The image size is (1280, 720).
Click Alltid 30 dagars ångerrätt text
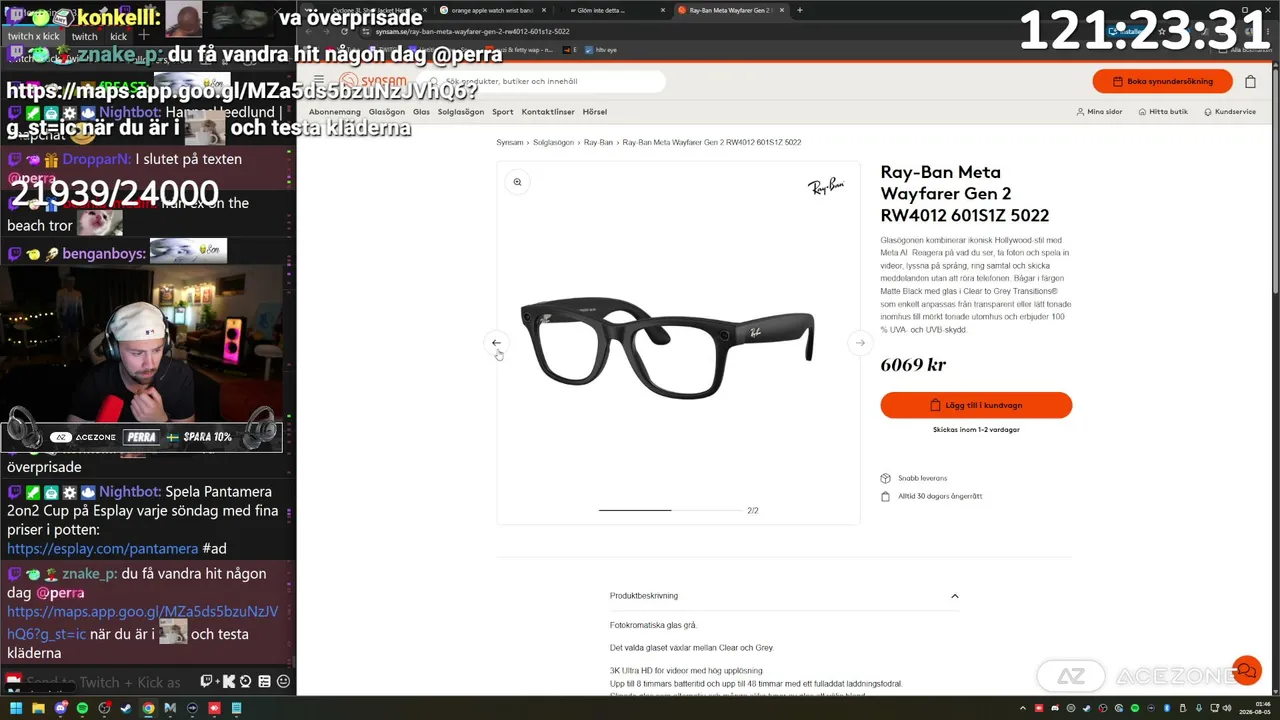coord(940,496)
